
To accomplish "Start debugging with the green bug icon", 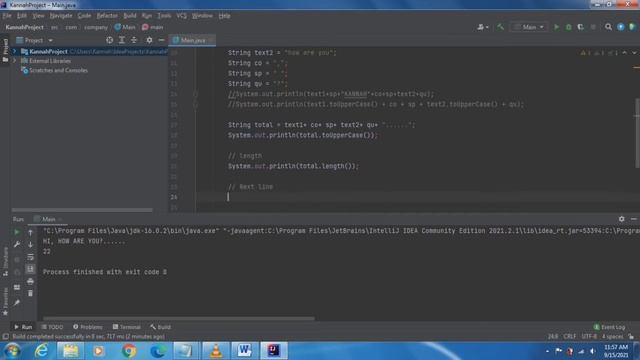I will pos(568,27).
